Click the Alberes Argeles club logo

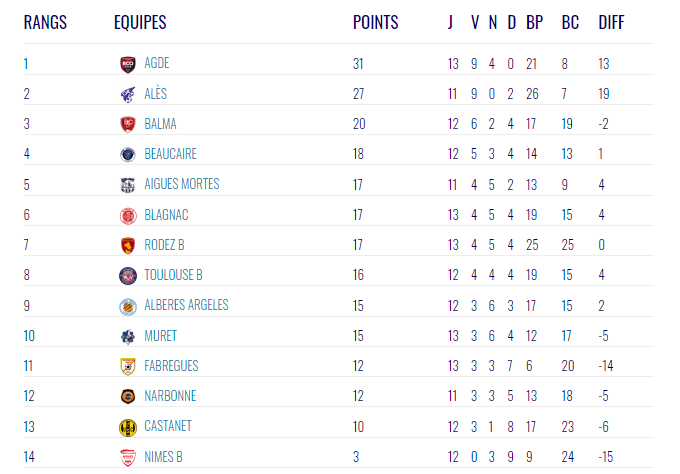click(x=128, y=307)
